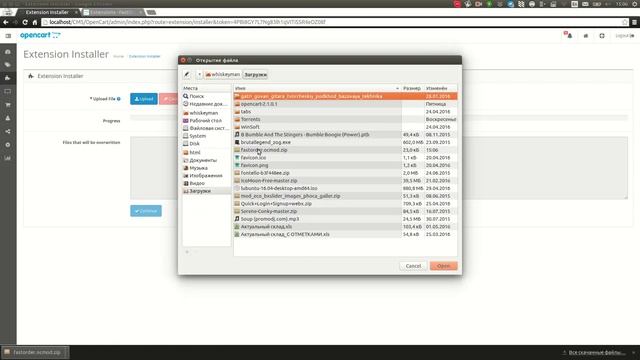The image size is (640, 360).
Task: Open Extensions puzzle icon in OpenCart sidebar
Action: click(8, 78)
